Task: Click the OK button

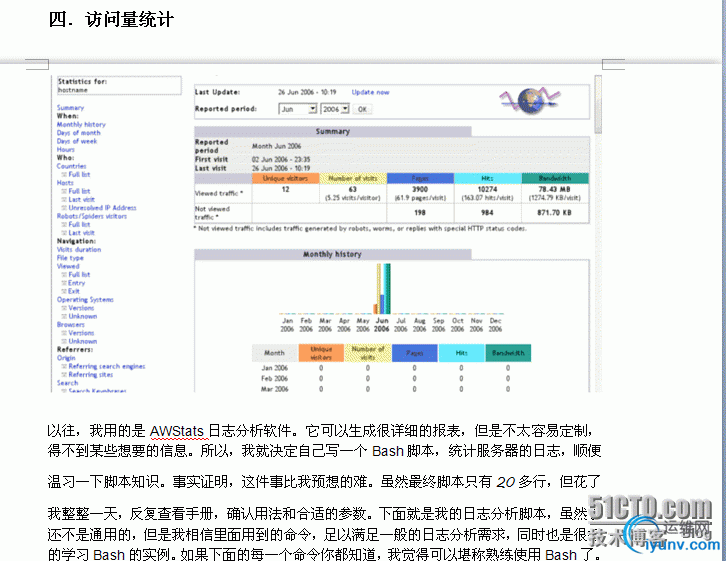Action: pyautogui.click(x=362, y=109)
